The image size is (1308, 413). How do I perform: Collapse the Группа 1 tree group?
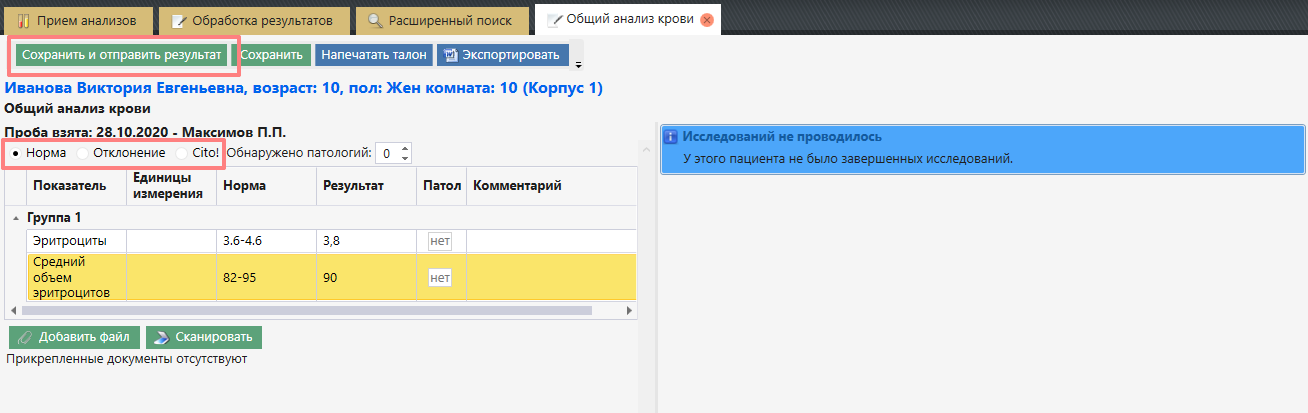tap(15, 217)
